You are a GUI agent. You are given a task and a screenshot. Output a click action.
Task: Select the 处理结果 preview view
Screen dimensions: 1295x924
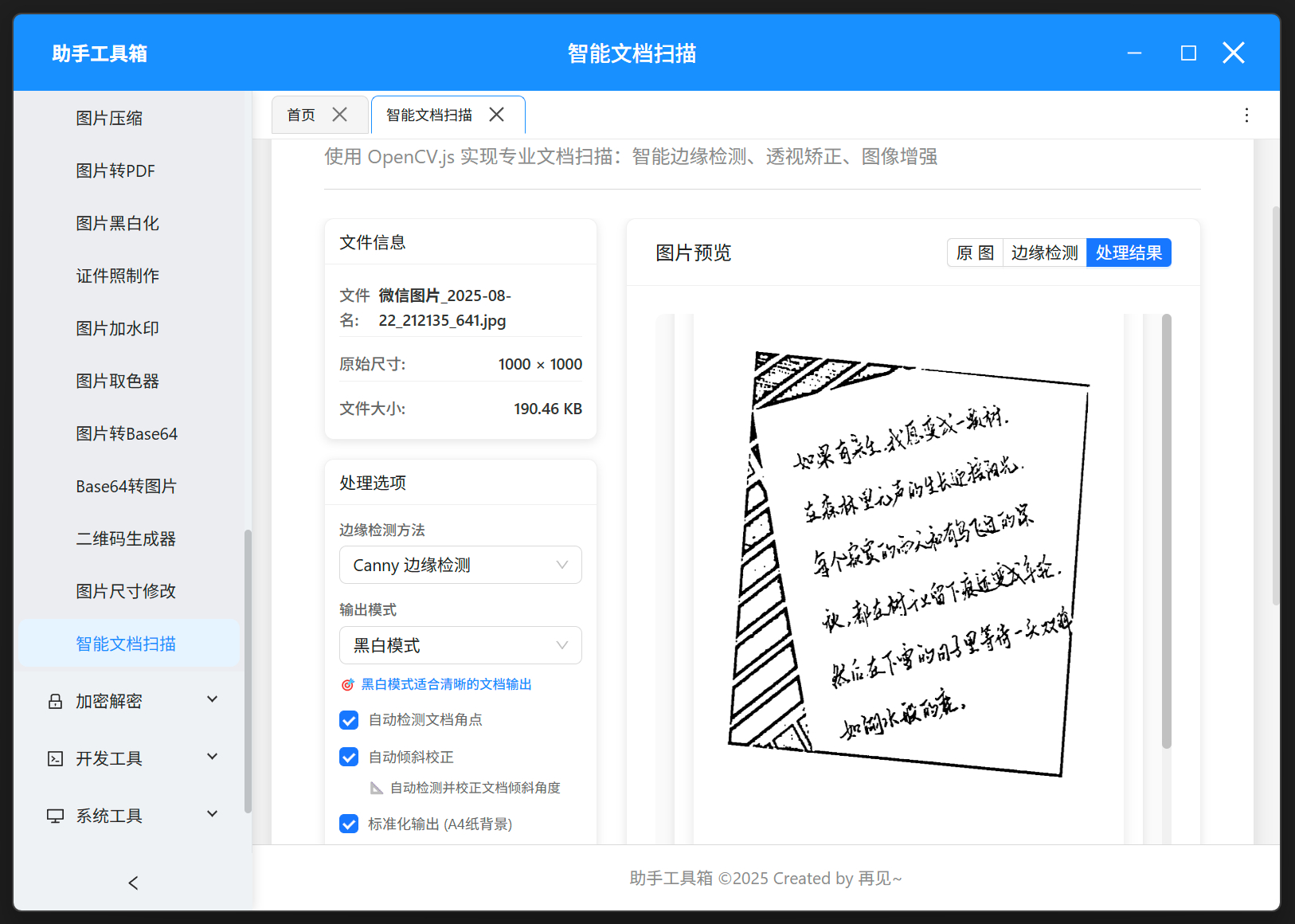(x=1129, y=253)
